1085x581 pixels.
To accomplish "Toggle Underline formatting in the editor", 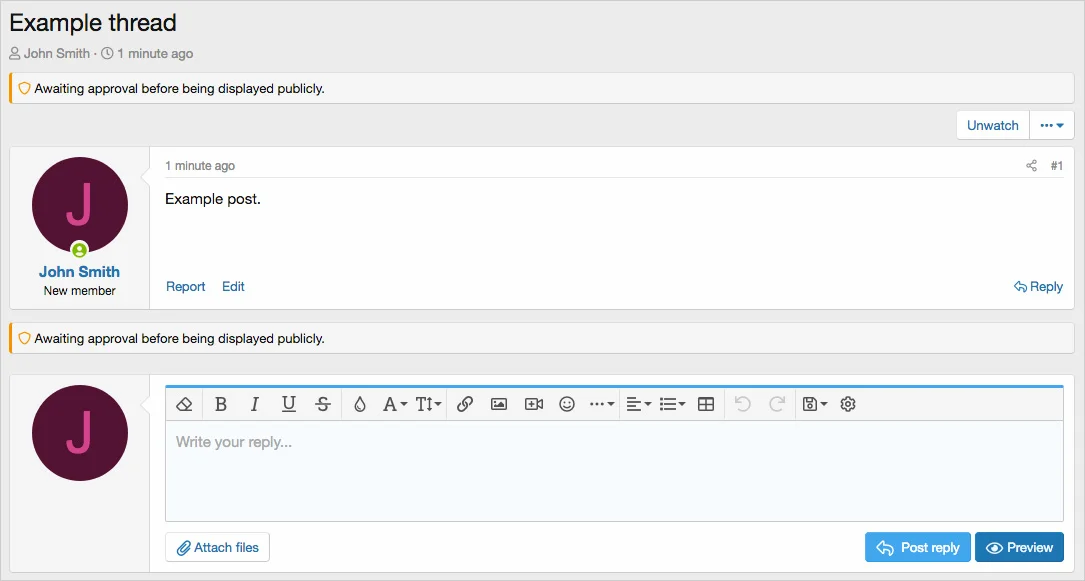I will click(289, 404).
